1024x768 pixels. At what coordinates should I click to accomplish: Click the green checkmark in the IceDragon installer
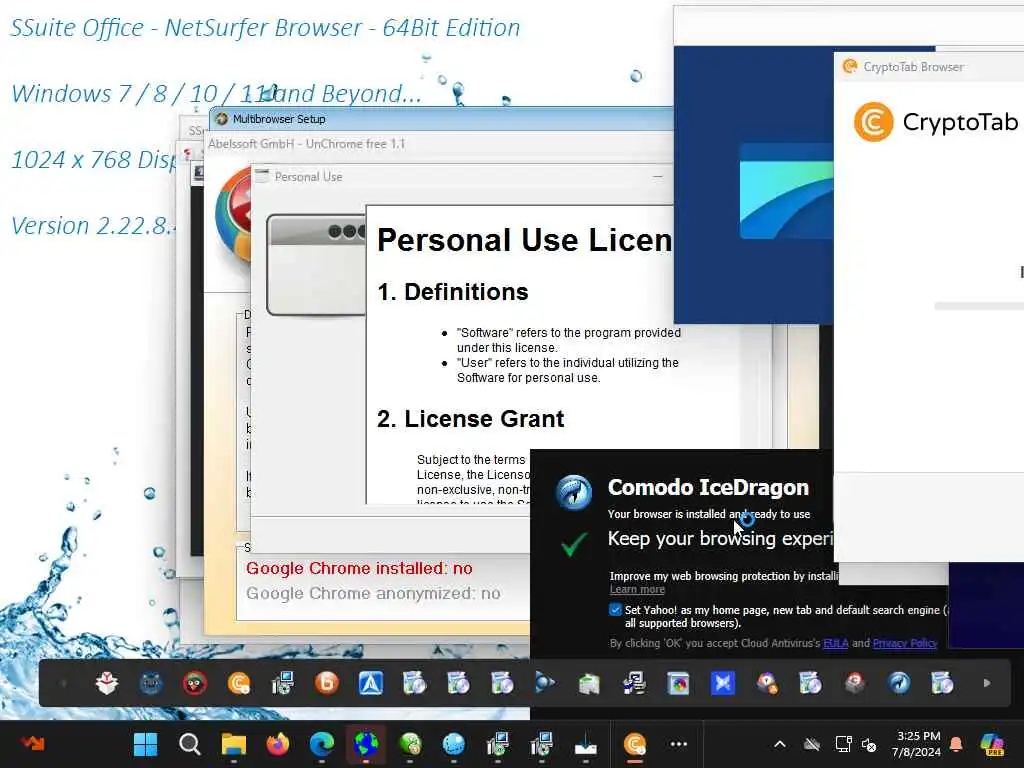[x=573, y=543]
